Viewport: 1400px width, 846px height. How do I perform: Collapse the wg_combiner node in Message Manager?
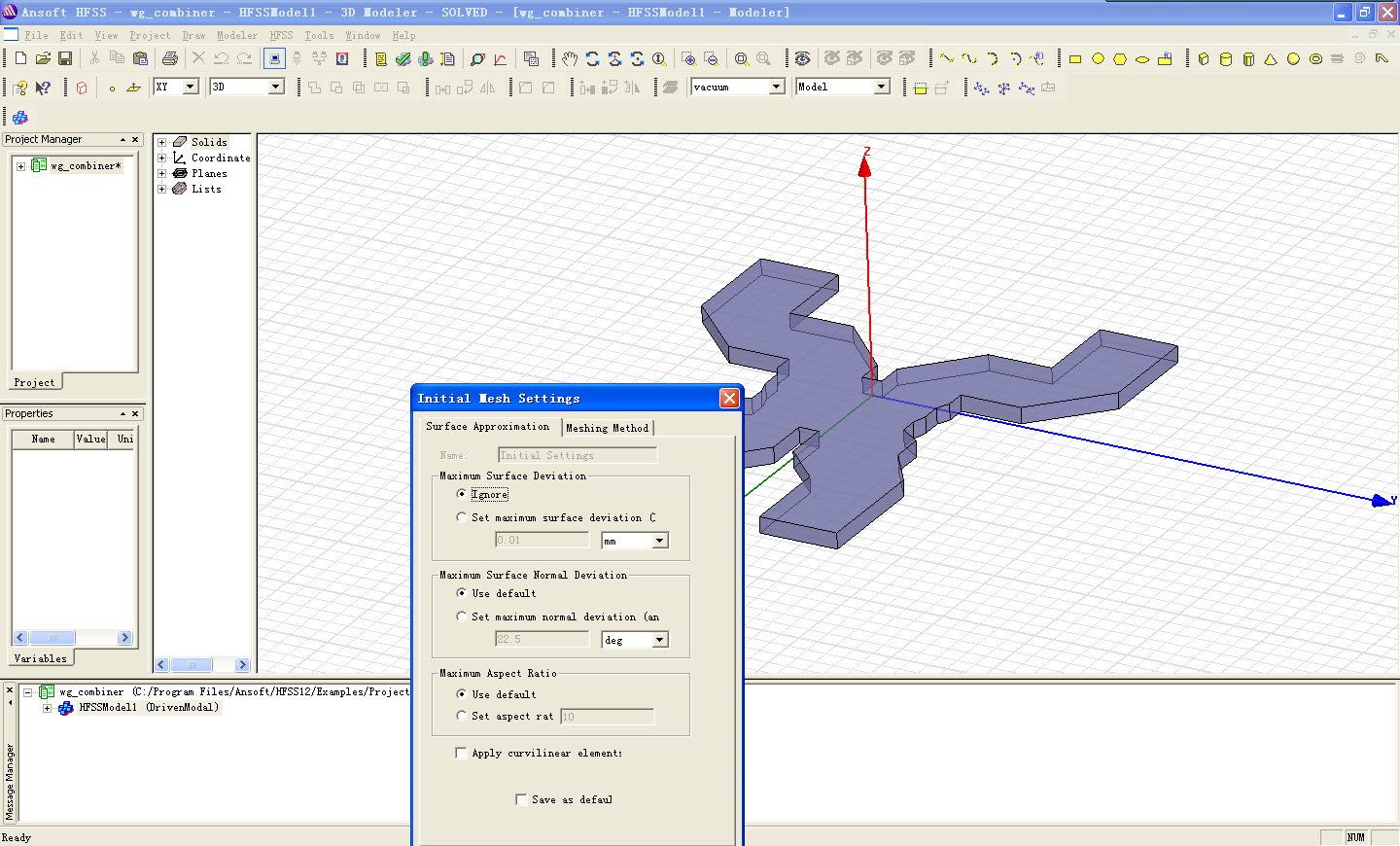click(x=28, y=692)
